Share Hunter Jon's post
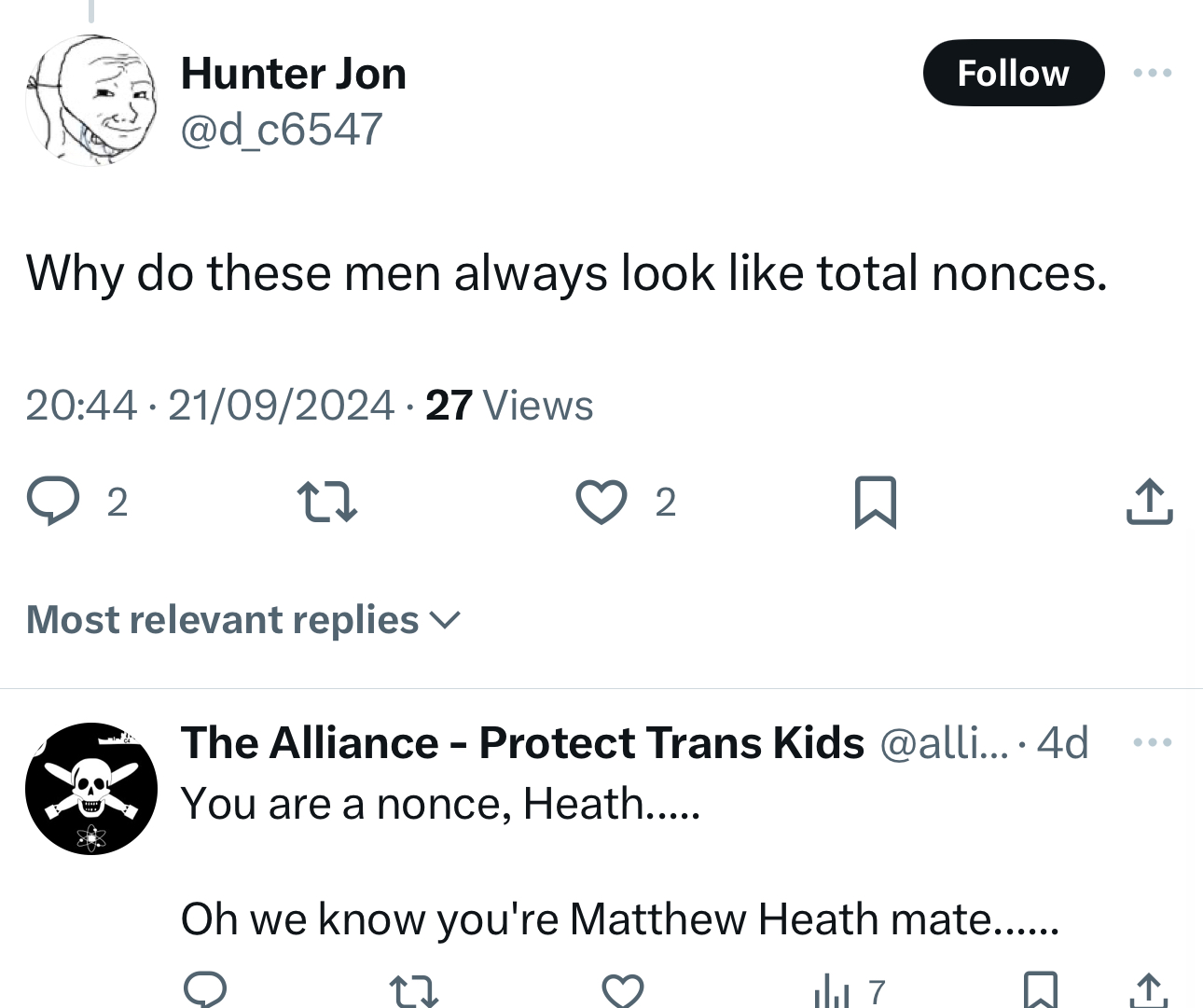Screen dimensions: 1203x1008 tap(1149, 501)
